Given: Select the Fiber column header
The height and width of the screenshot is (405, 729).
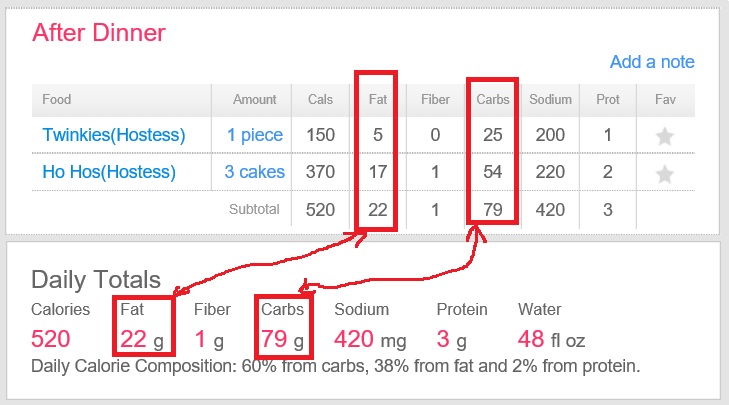Looking at the screenshot, I should (x=435, y=100).
